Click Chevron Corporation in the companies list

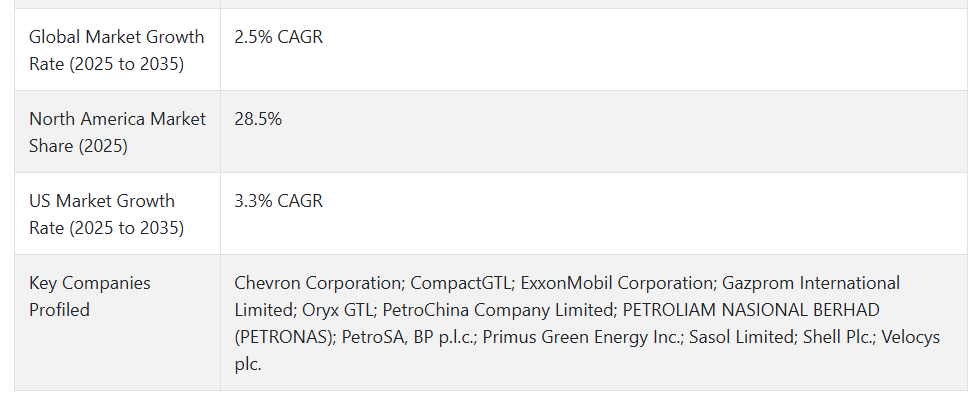(x=318, y=283)
